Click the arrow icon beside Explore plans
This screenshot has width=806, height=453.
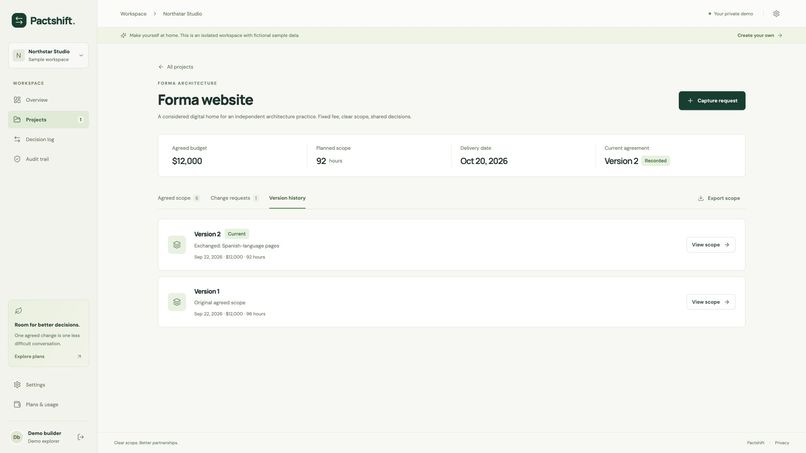[79, 356]
